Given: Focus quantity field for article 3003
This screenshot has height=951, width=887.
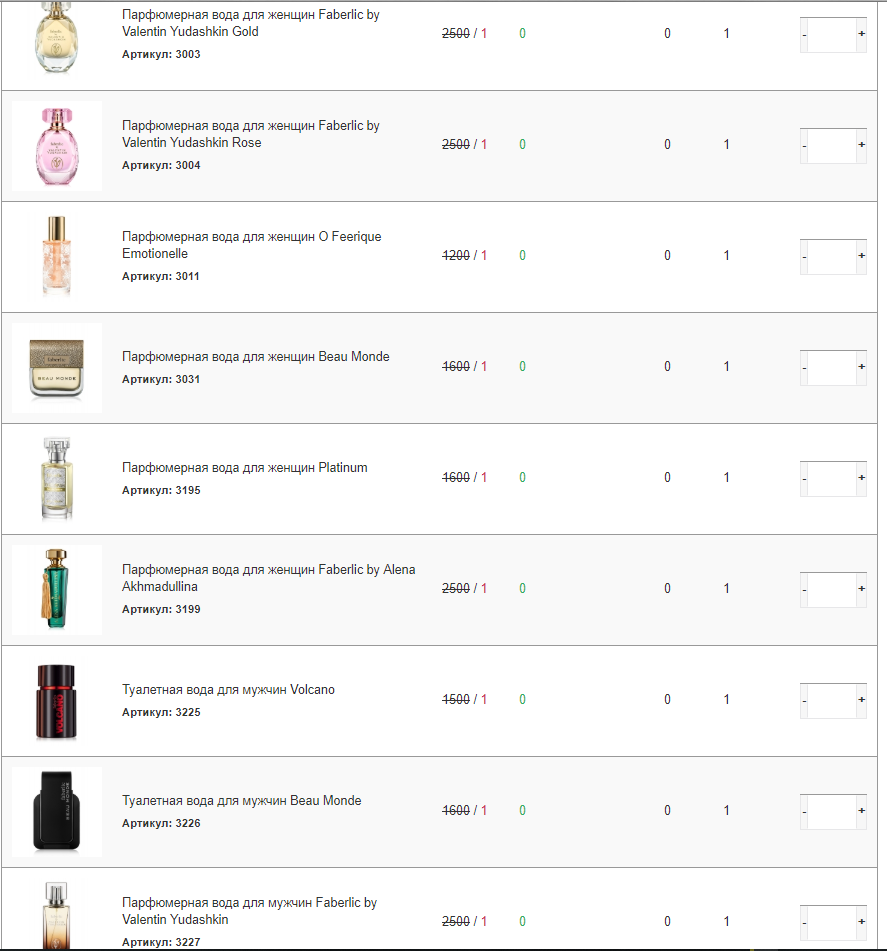Looking at the screenshot, I should click(x=832, y=35).
